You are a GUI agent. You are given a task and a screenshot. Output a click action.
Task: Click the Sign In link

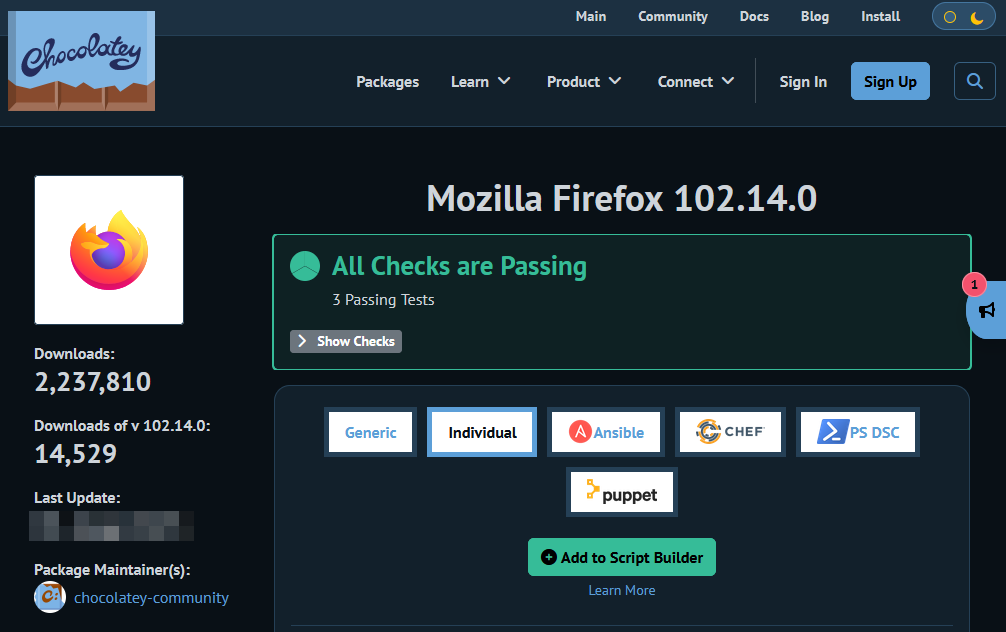click(803, 81)
